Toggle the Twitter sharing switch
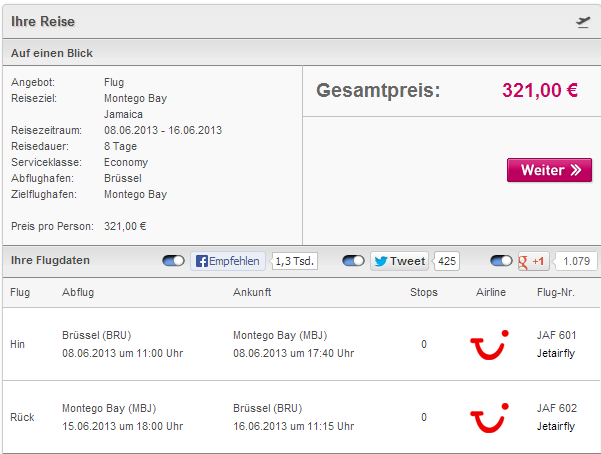Image resolution: width=601 pixels, height=454 pixels. [353, 261]
